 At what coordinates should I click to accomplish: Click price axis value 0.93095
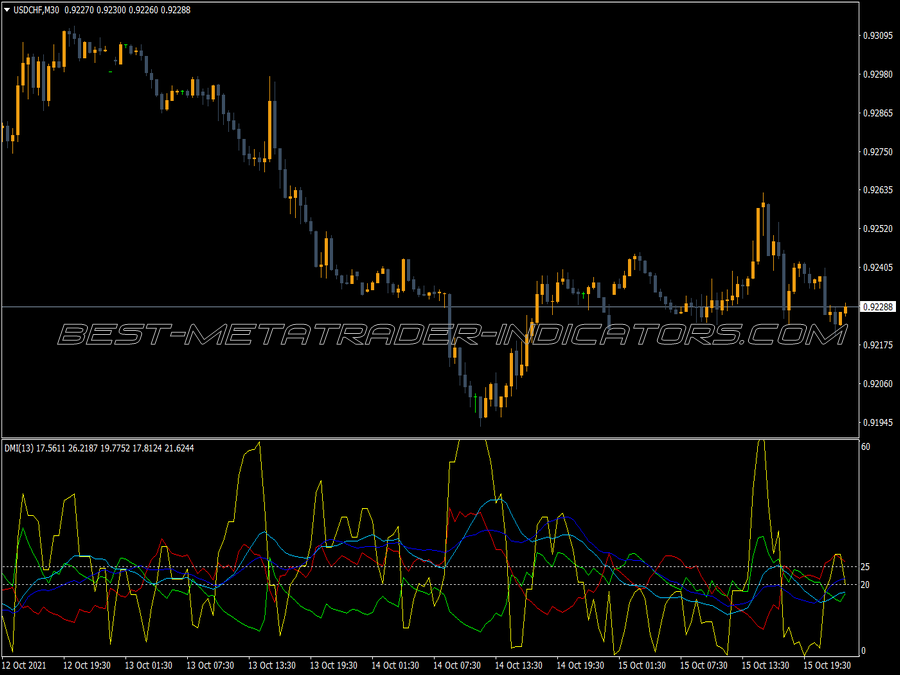pyautogui.click(x=878, y=36)
